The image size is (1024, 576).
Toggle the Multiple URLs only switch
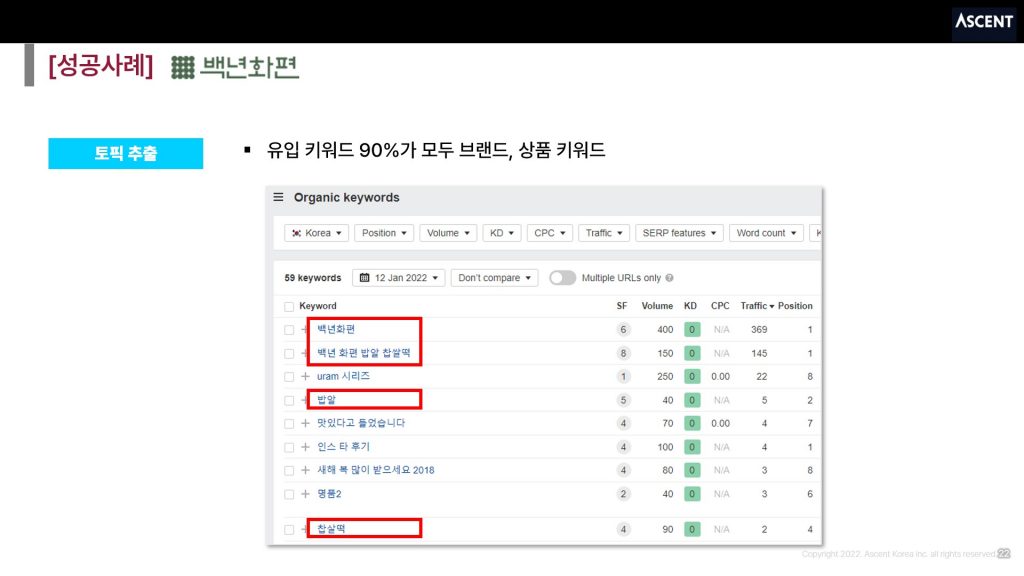[562, 278]
